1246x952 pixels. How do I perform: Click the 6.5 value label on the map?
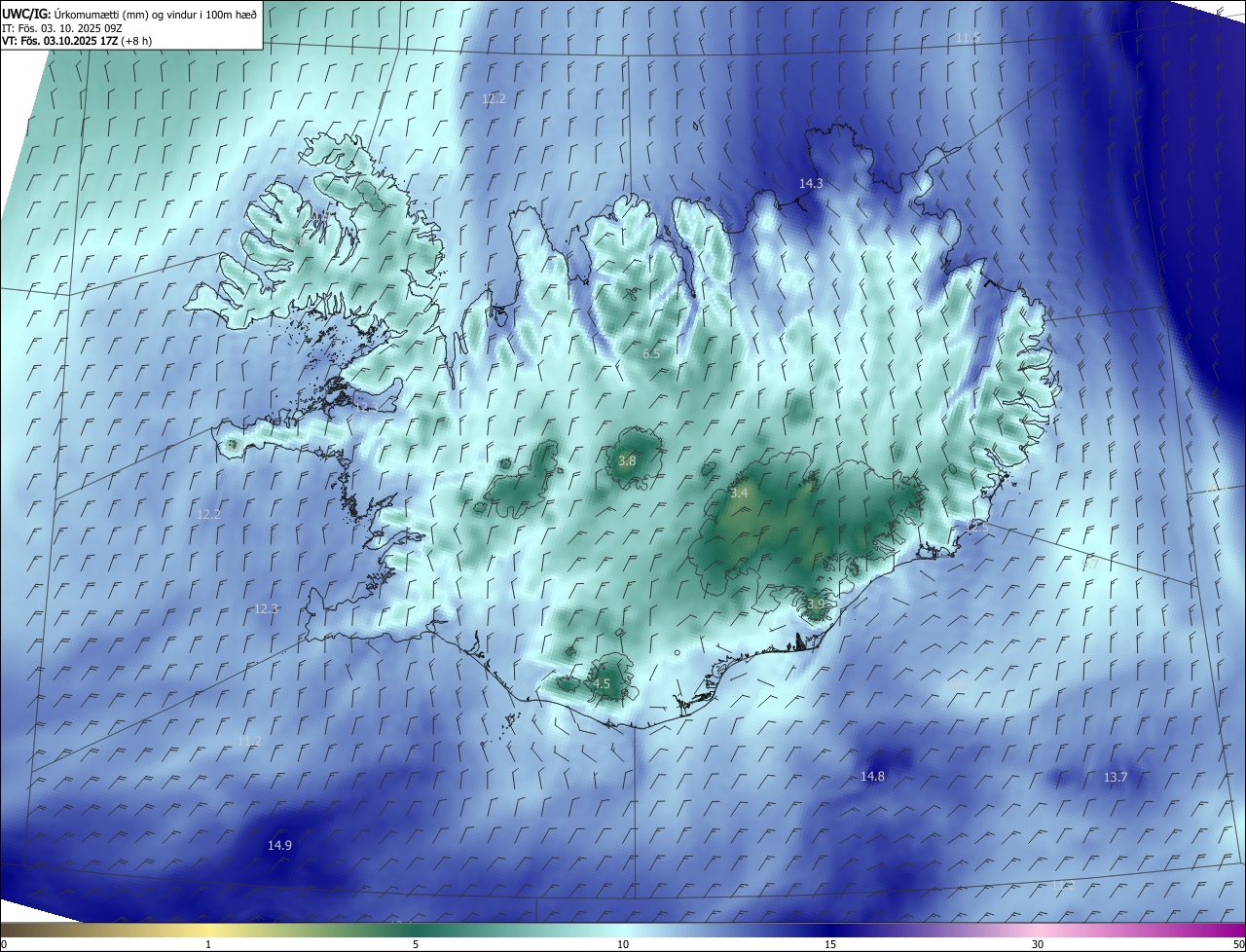pyautogui.click(x=651, y=353)
